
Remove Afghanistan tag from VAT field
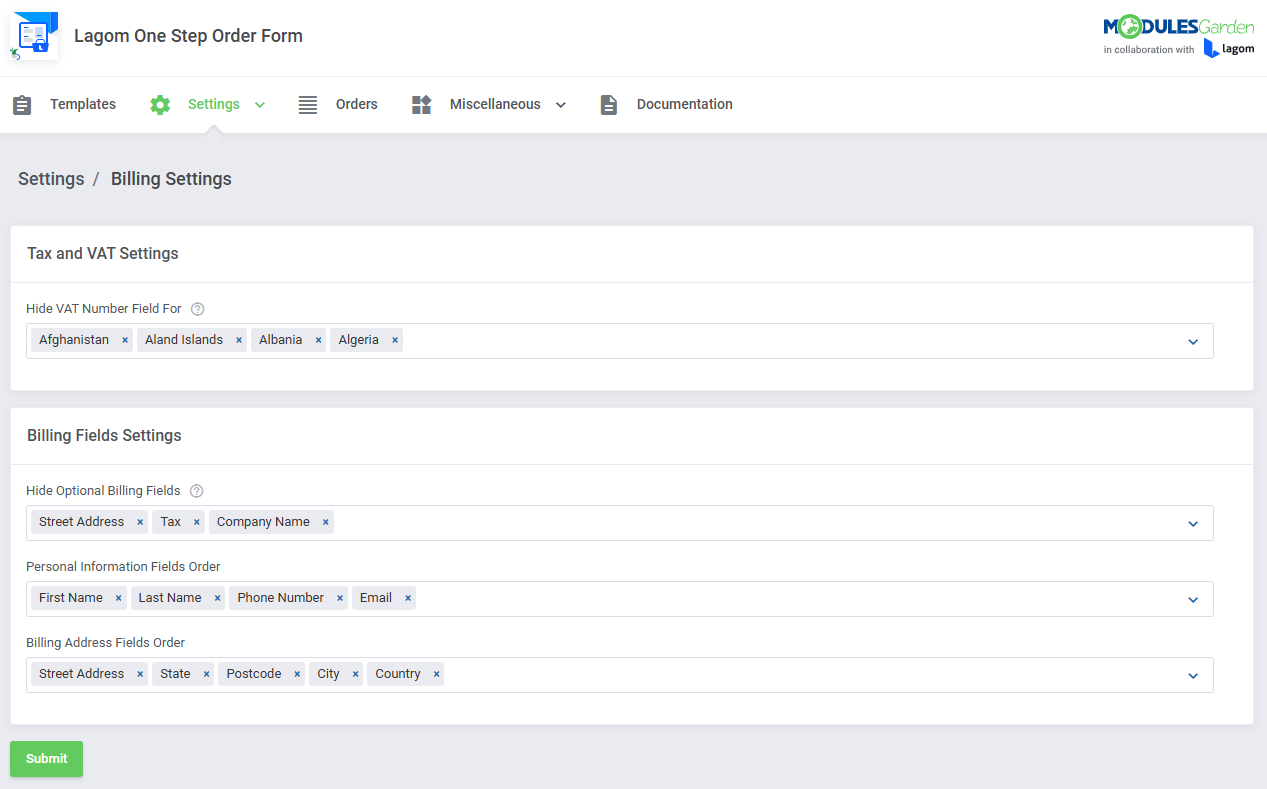(125, 340)
